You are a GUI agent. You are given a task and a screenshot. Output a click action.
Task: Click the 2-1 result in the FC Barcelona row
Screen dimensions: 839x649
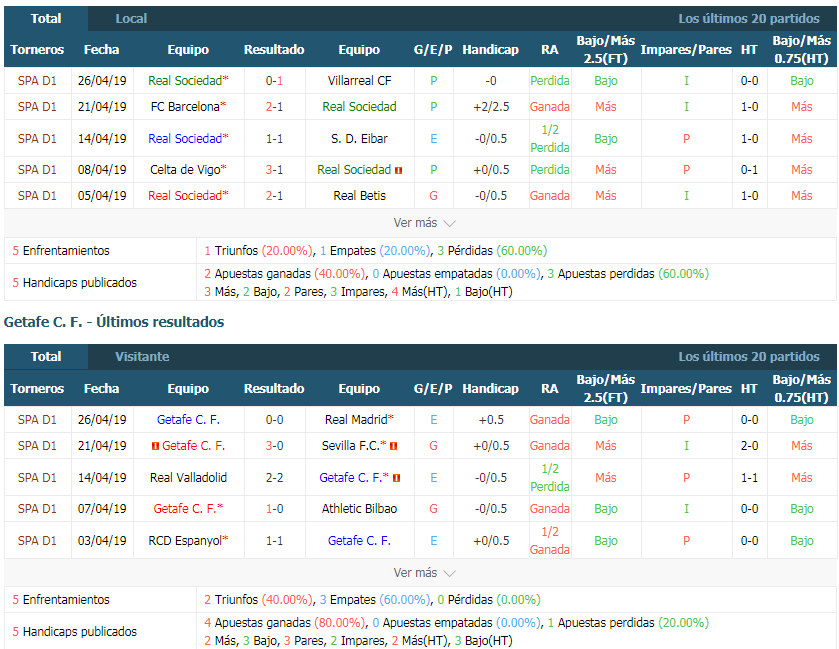[x=274, y=107]
